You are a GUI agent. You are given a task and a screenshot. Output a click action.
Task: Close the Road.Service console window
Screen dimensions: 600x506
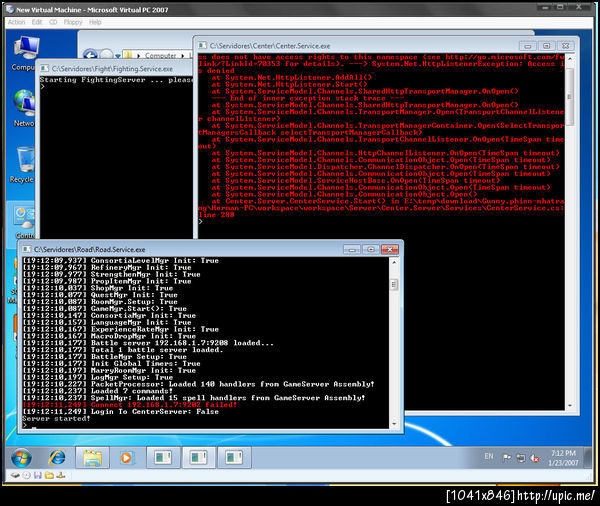(x=390, y=250)
